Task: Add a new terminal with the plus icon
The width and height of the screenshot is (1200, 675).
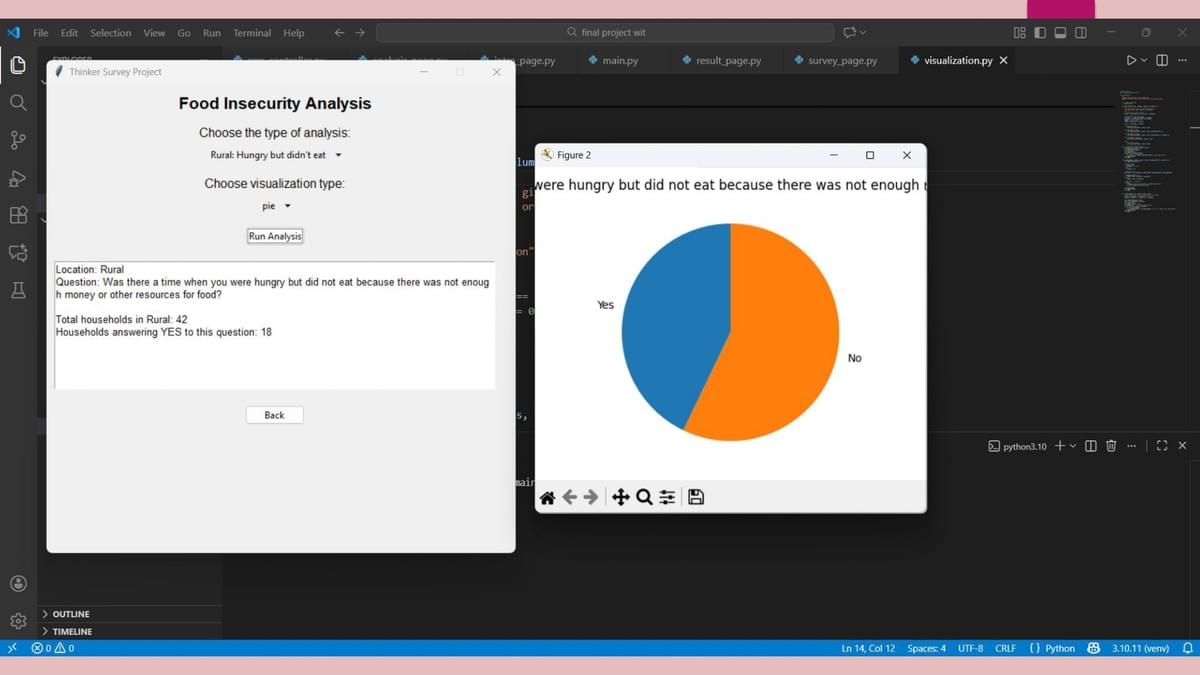Action: click(x=1060, y=446)
